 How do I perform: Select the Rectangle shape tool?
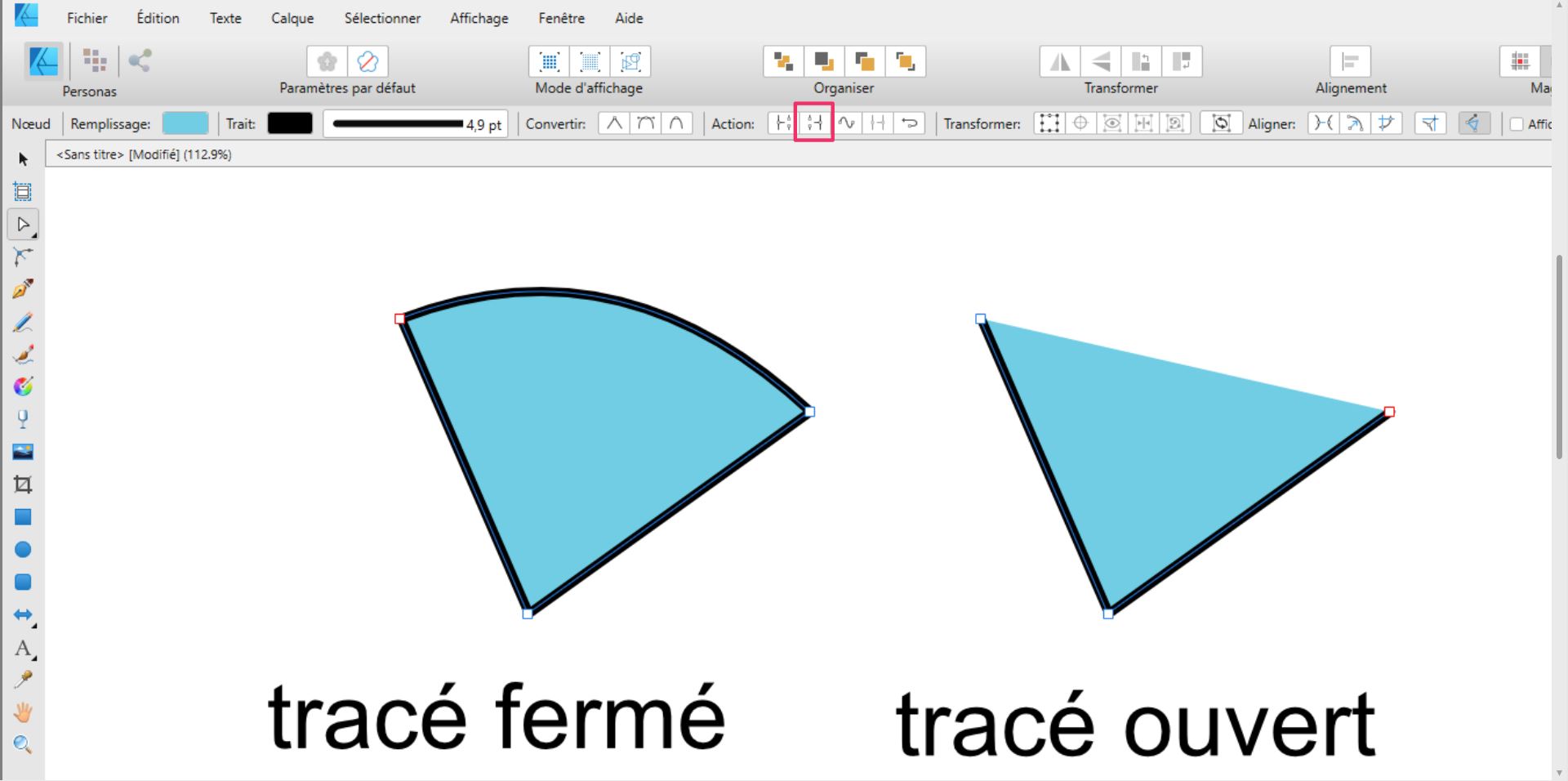coord(23,517)
